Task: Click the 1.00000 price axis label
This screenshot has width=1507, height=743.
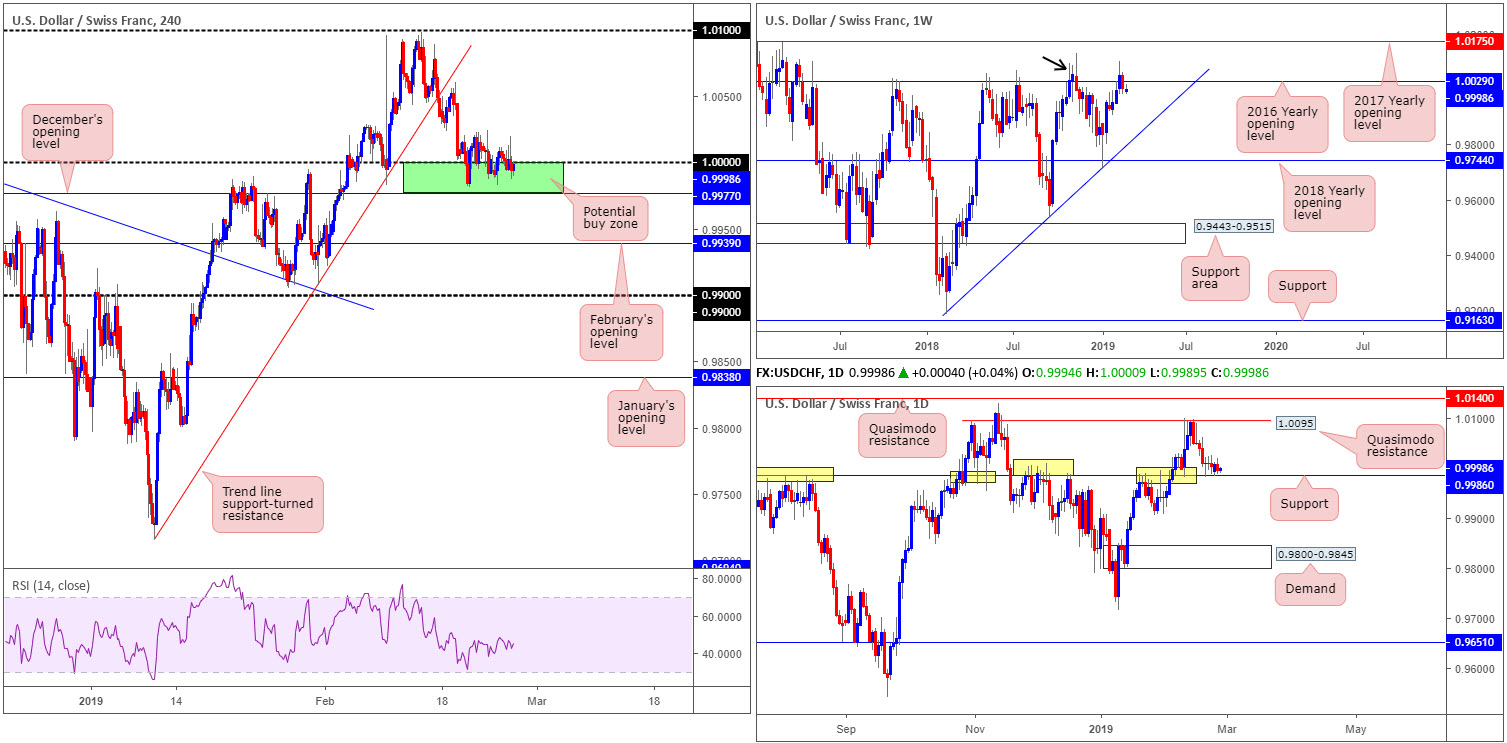Action: point(722,161)
